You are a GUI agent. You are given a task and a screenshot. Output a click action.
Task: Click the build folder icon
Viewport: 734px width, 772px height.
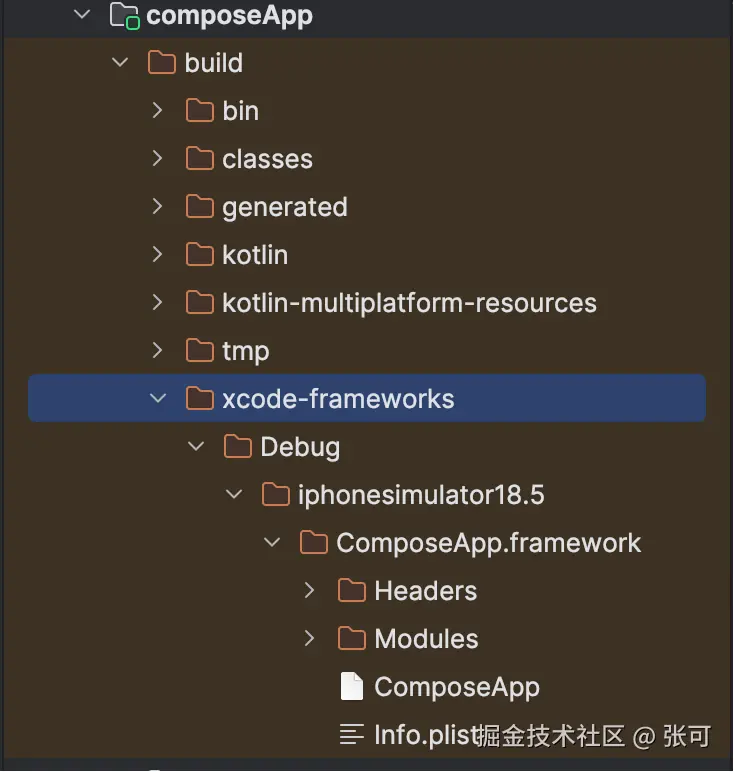(162, 63)
